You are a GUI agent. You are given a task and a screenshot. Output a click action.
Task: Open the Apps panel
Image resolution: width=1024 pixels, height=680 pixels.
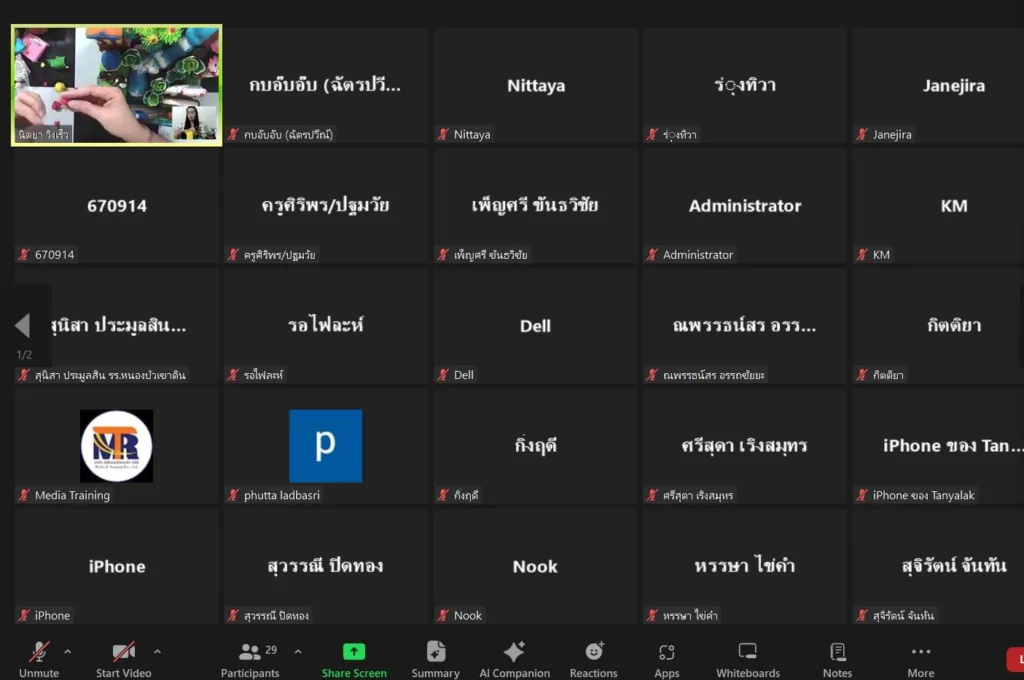[667, 657]
